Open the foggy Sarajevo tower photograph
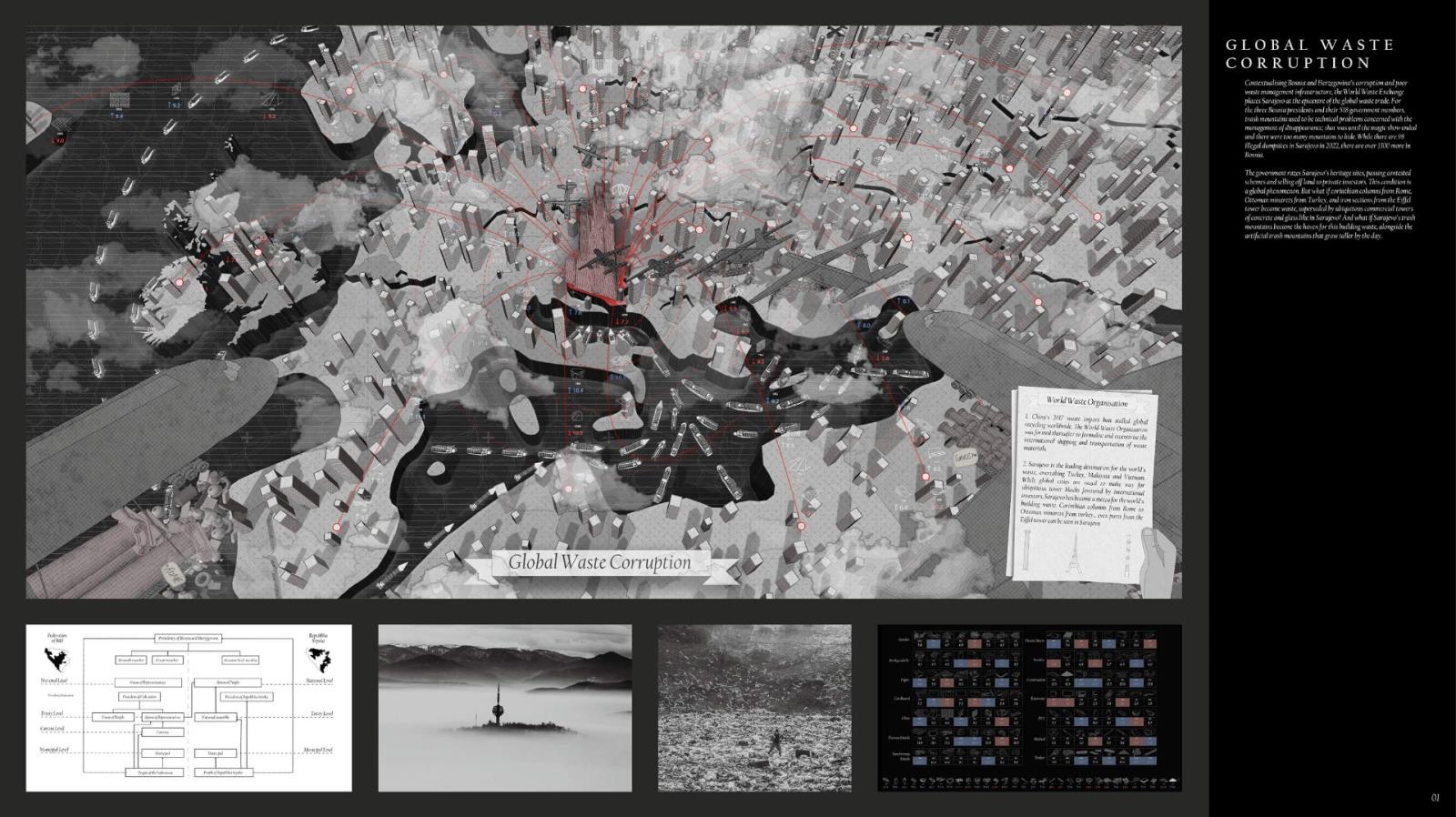This screenshot has width=1456, height=817. [x=504, y=707]
